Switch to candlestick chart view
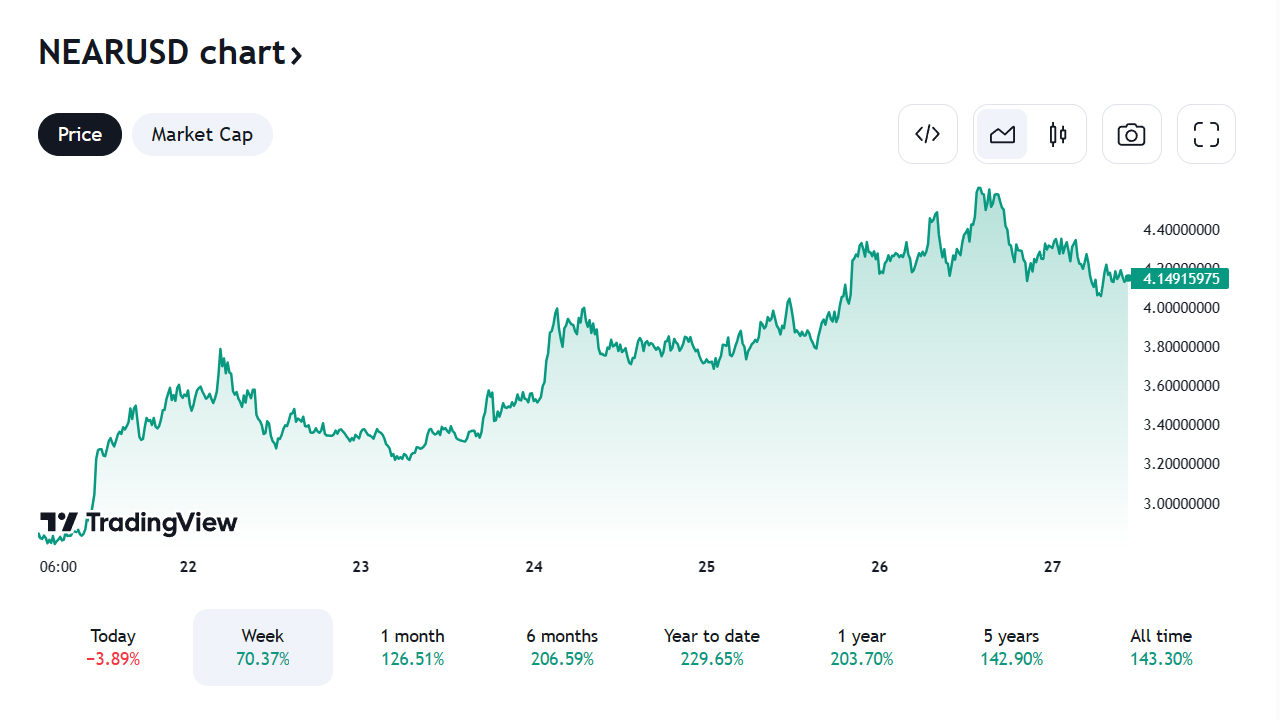Screen dimensions: 1280x720 coord(1058,134)
